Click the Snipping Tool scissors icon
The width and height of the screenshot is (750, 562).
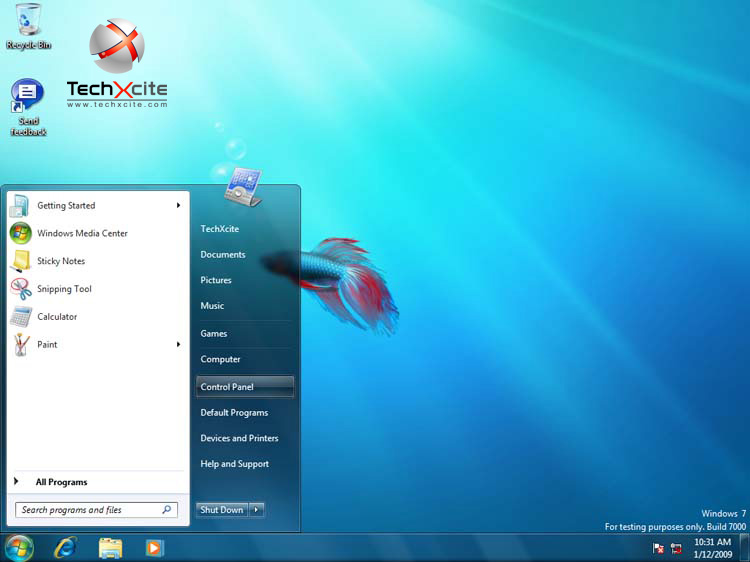point(21,289)
